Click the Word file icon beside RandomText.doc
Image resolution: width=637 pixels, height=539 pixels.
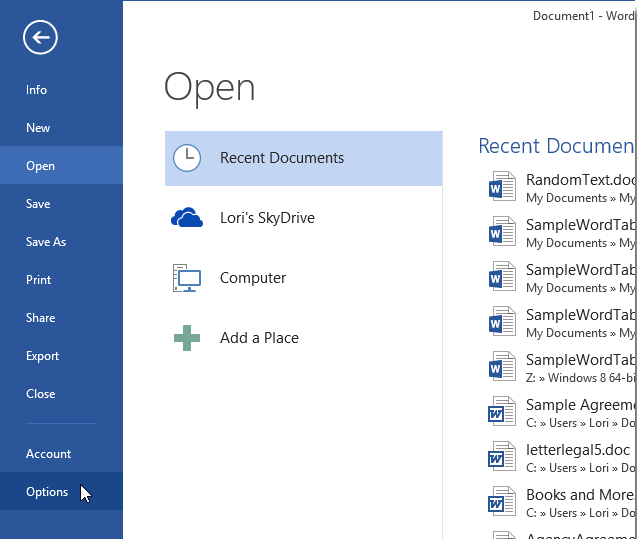click(501, 187)
